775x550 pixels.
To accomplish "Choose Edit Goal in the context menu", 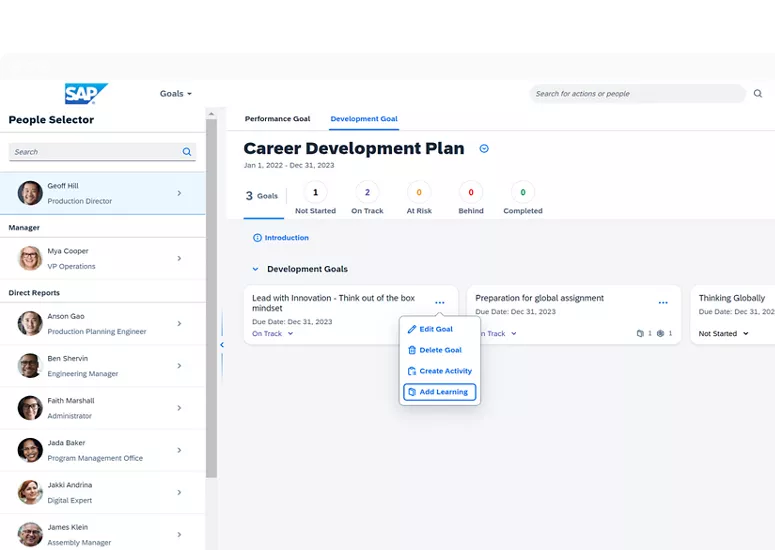I will (436, 329).
